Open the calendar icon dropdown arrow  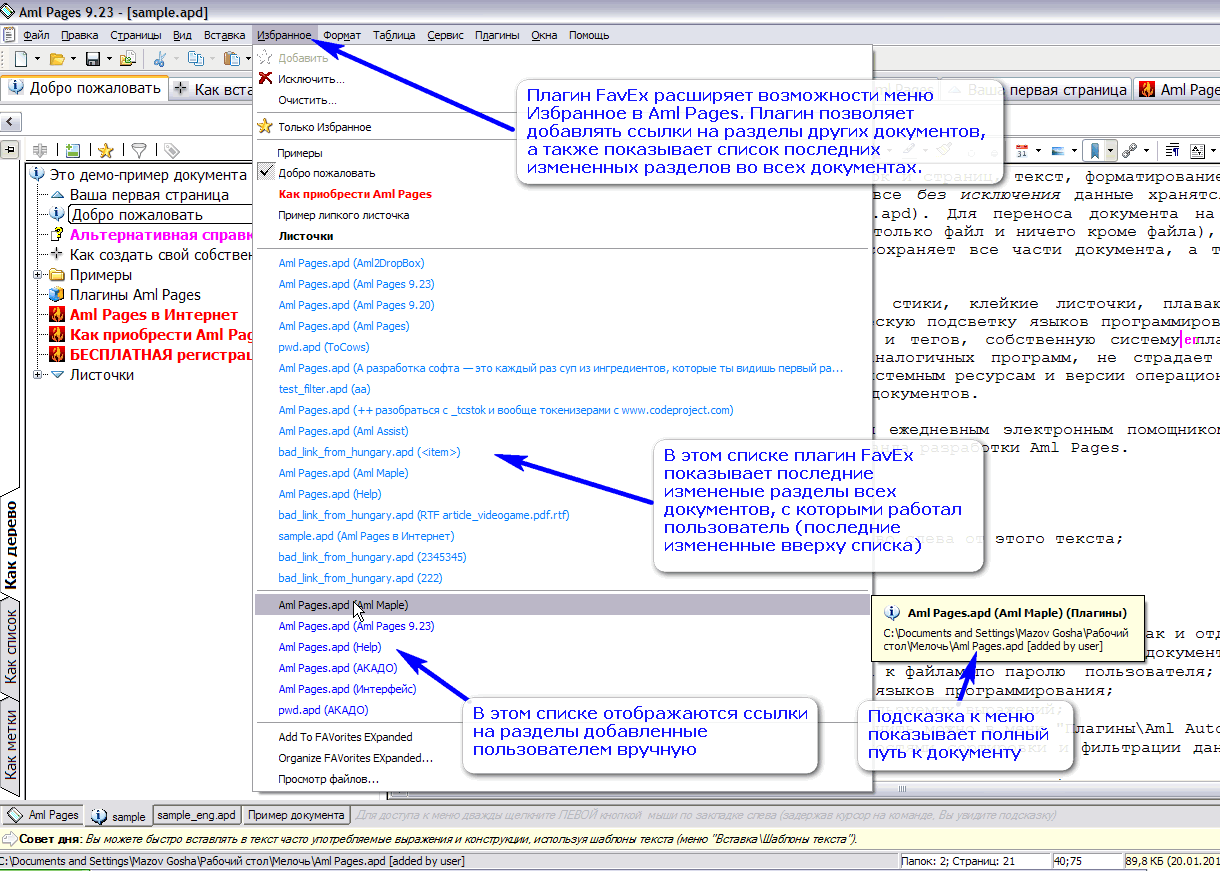tap(1036, 151)
